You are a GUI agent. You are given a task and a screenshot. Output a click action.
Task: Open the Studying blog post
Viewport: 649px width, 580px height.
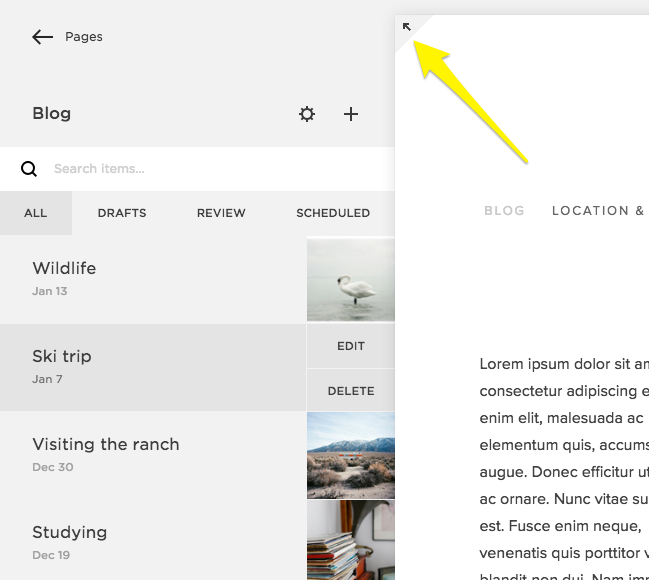[150, 540]
